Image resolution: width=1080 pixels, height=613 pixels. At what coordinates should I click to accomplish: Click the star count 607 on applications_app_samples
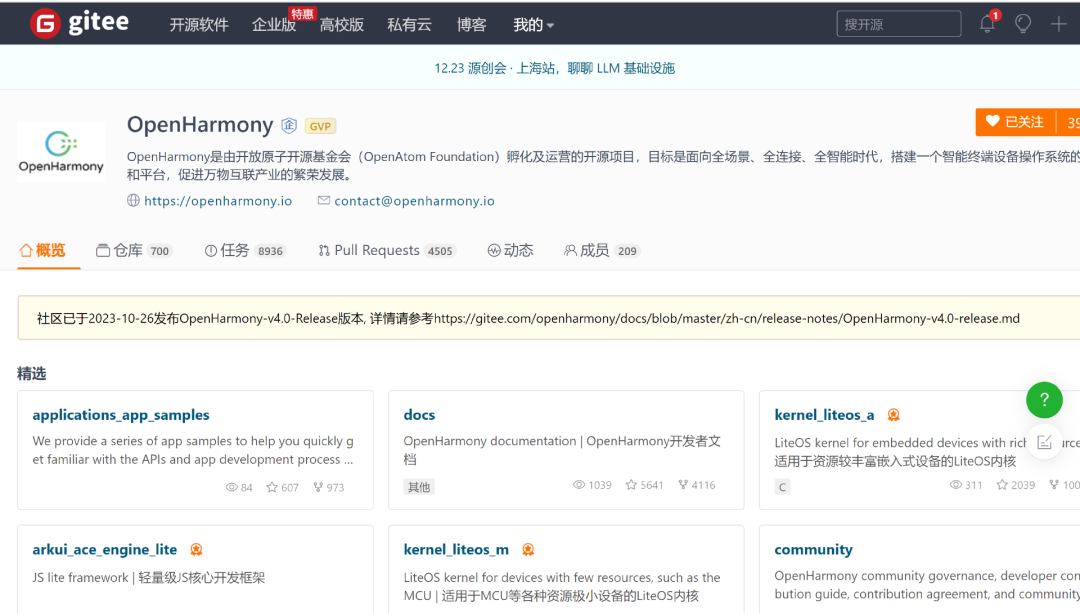click(x=282, y=487)
